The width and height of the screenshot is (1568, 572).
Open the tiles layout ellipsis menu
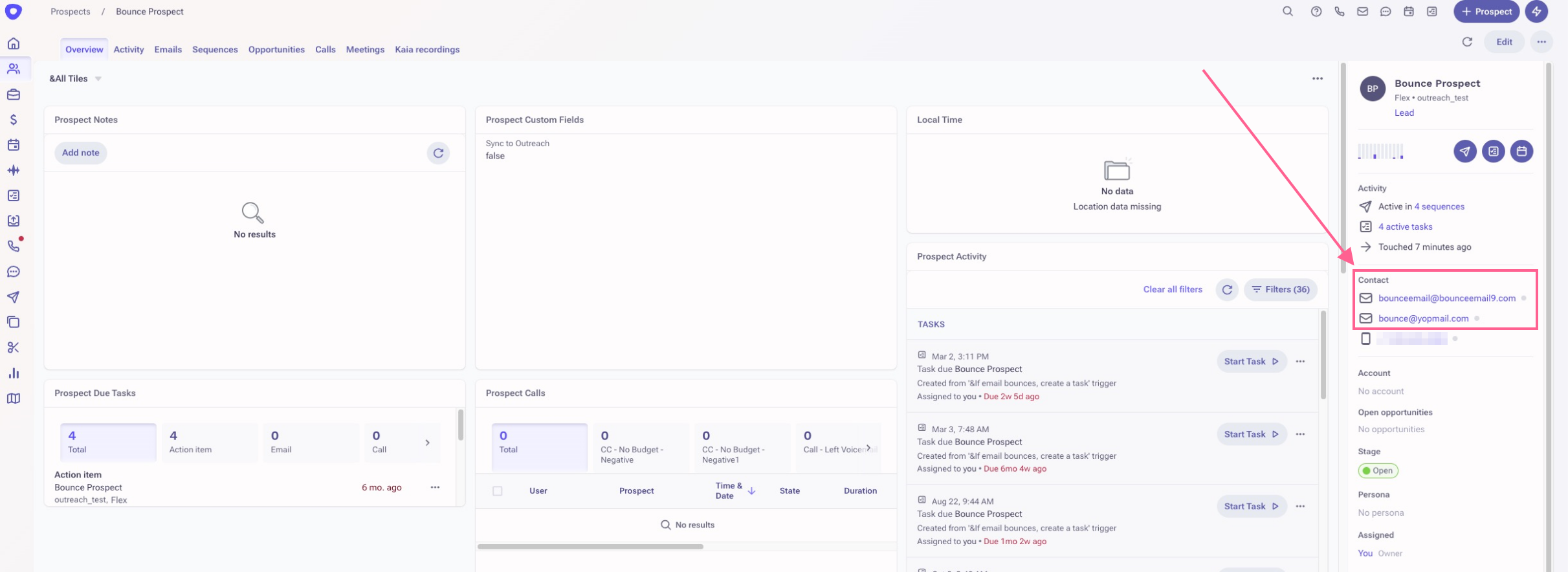tap(1318, 78)
